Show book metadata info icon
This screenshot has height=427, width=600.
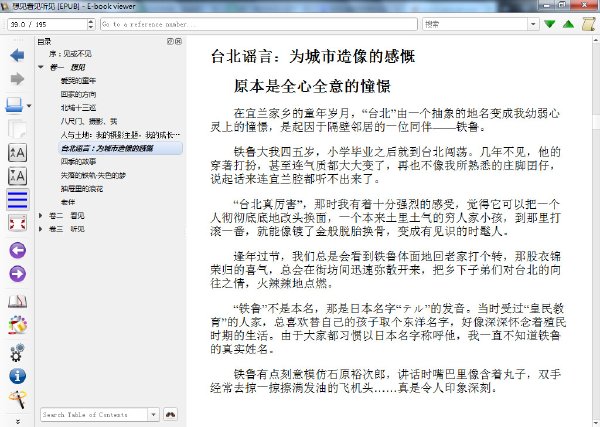point(17,376)
